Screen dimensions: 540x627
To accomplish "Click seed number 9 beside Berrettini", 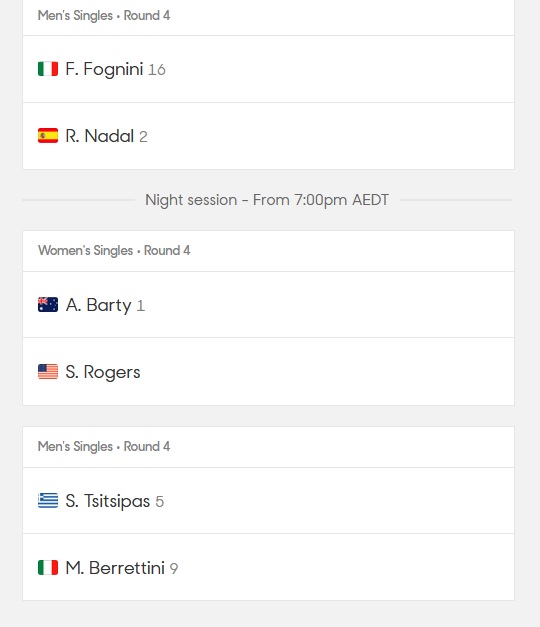I will 174,569.
